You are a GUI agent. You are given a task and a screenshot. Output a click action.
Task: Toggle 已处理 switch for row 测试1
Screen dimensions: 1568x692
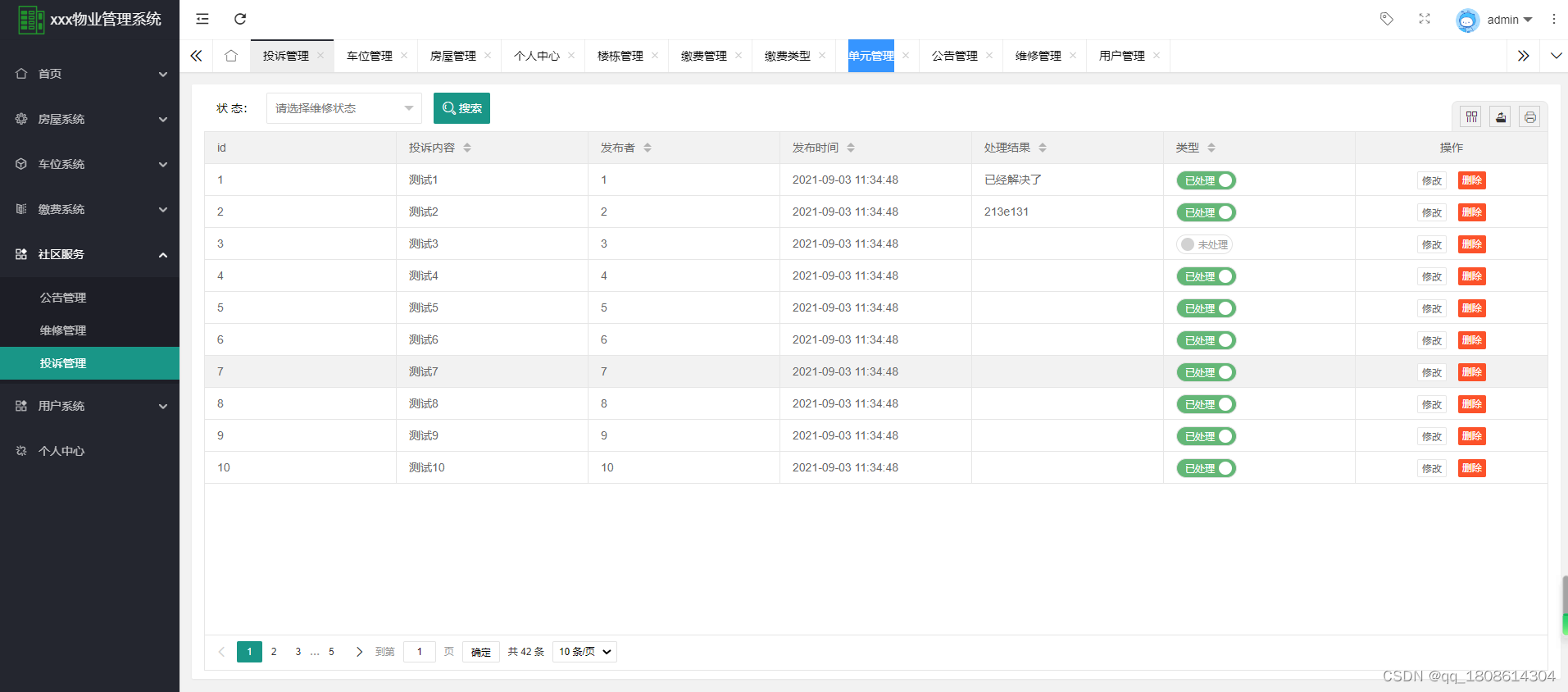(x=1207, y=180)
